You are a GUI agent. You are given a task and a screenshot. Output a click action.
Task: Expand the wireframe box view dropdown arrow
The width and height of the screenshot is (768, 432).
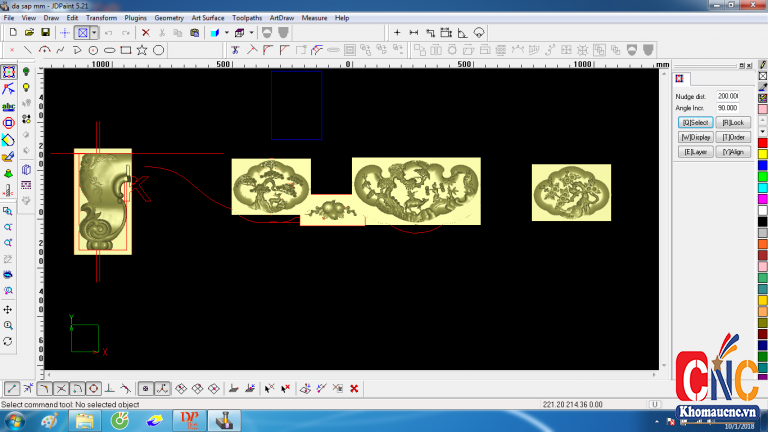point(251,32)
